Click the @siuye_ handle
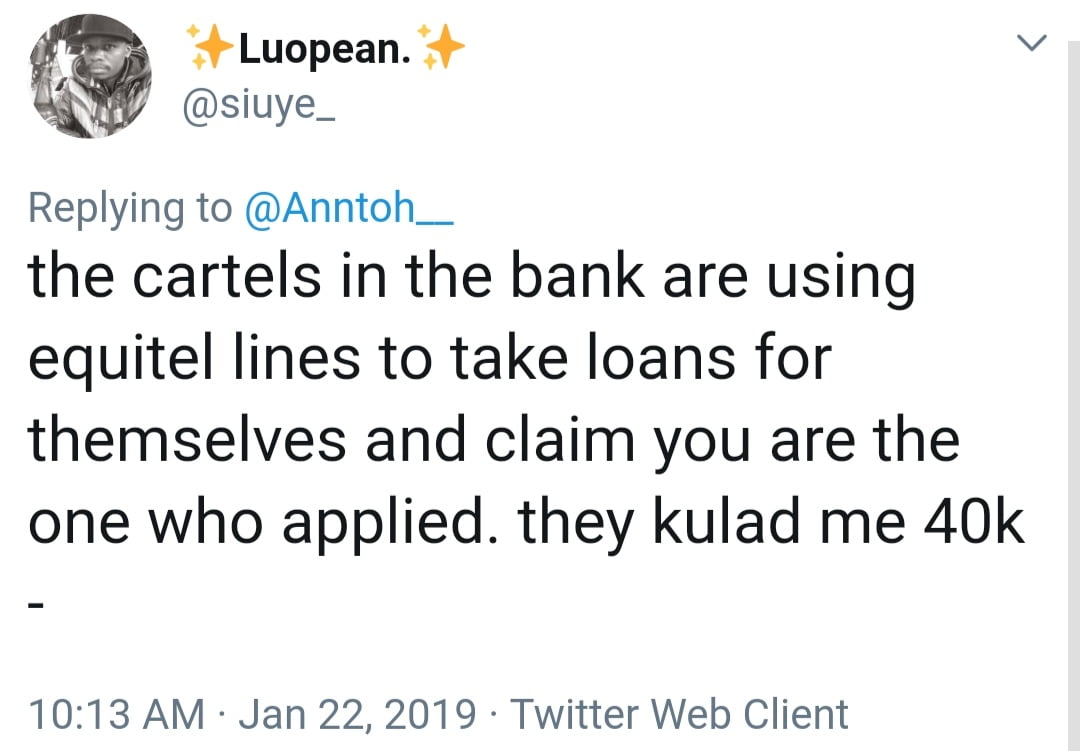Viewport: 1080px width, 751px height. click(258, 103)
